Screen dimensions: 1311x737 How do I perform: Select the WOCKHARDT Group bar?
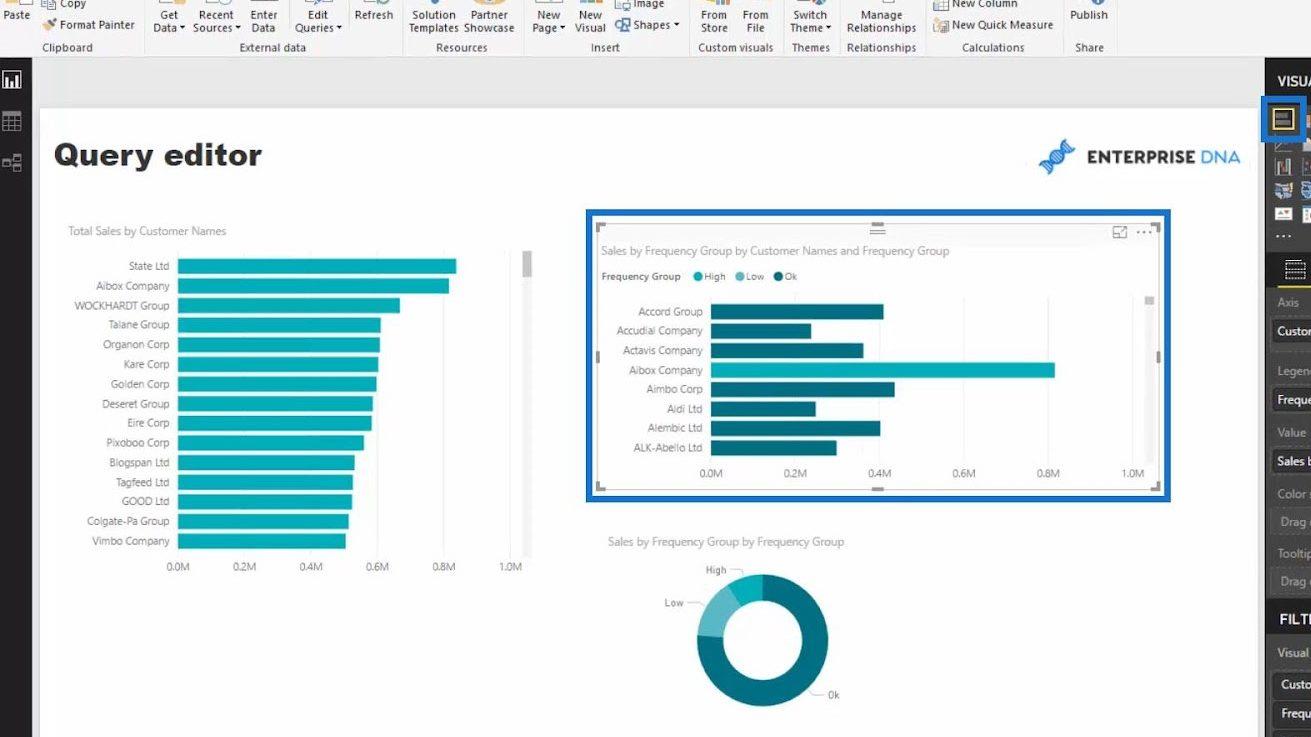pos(288,305)
